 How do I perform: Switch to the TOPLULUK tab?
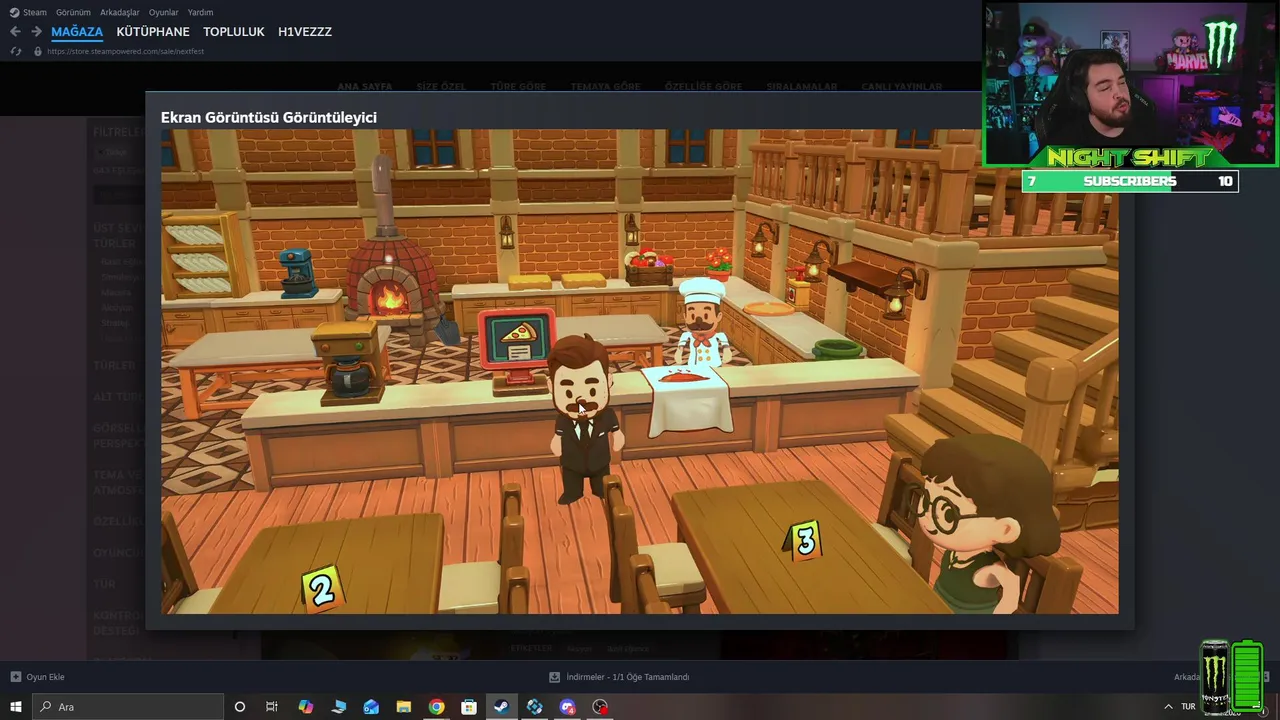[x=234, y=32]
